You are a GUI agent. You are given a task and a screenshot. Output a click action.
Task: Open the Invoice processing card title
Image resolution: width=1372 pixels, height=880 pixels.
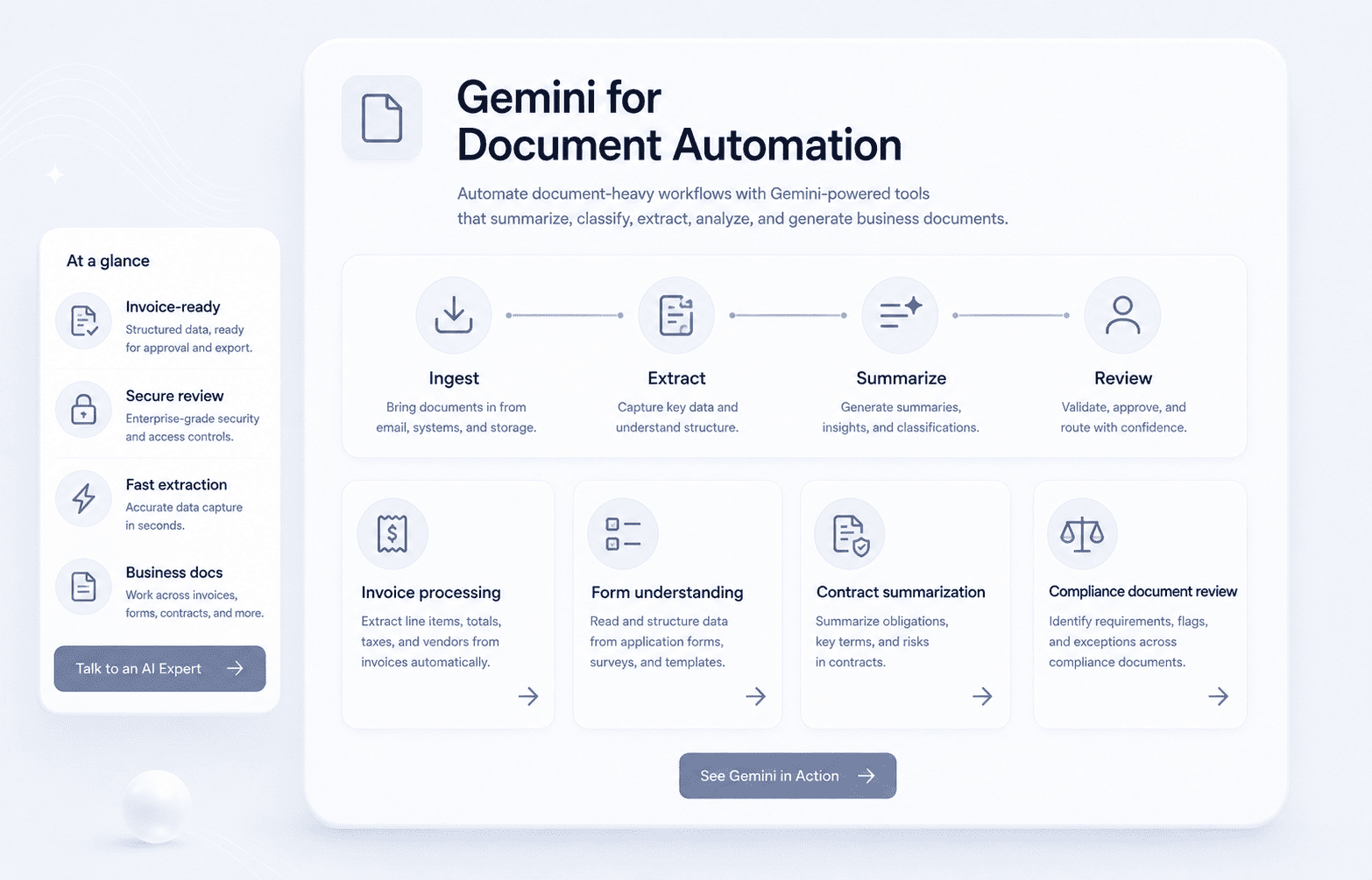click(431, 593)
